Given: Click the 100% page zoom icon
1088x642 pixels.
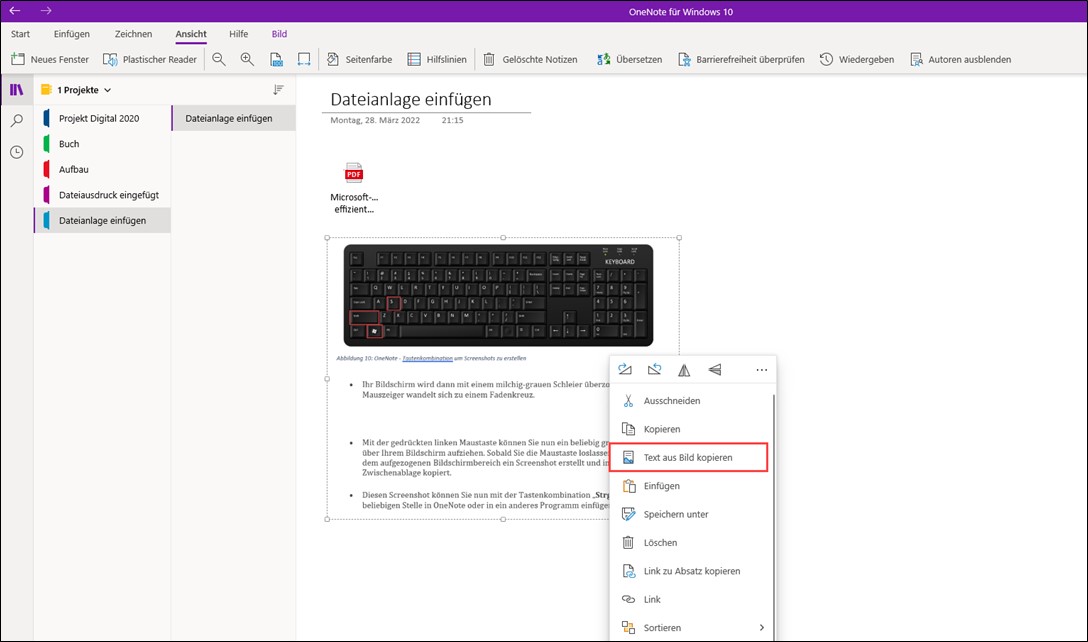Looking at the screenshot, I should coord(276,60).
